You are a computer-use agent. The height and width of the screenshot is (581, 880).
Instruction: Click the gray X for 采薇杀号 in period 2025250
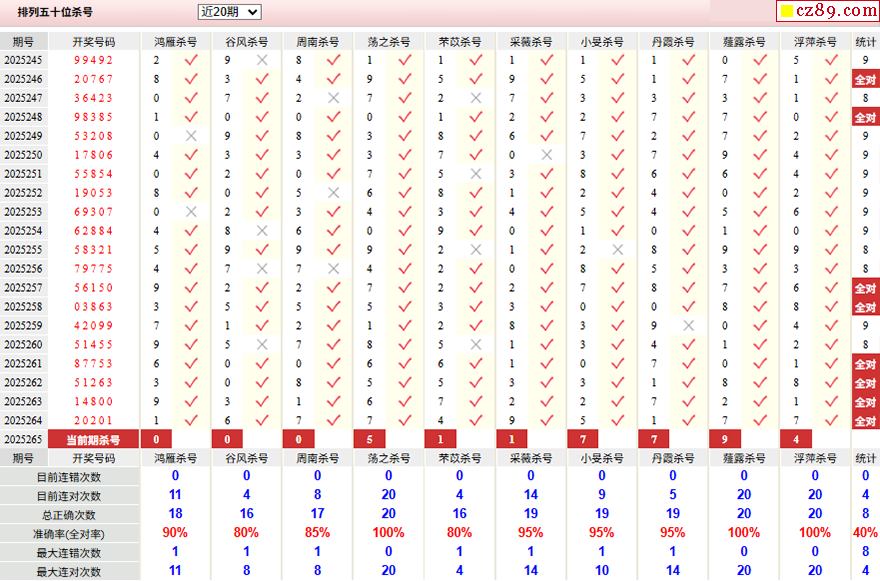pyautogui.click(x=547, y=155)
